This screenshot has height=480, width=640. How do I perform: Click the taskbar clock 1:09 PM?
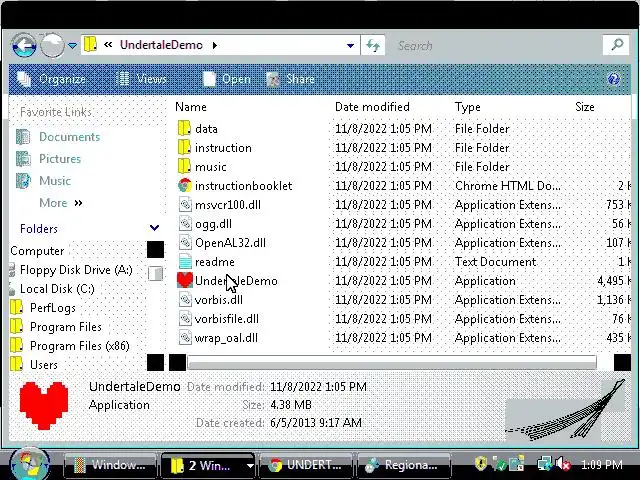[x=601, y=464]
